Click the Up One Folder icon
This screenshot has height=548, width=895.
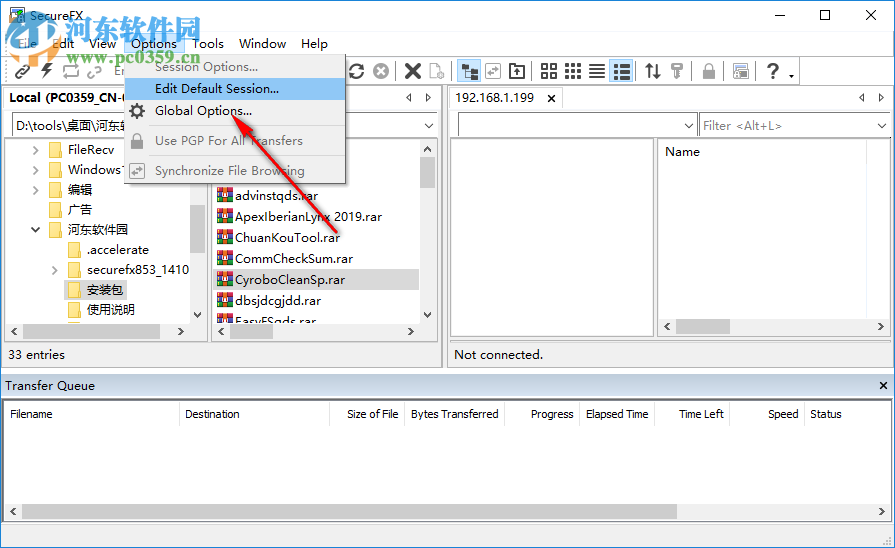517,71
